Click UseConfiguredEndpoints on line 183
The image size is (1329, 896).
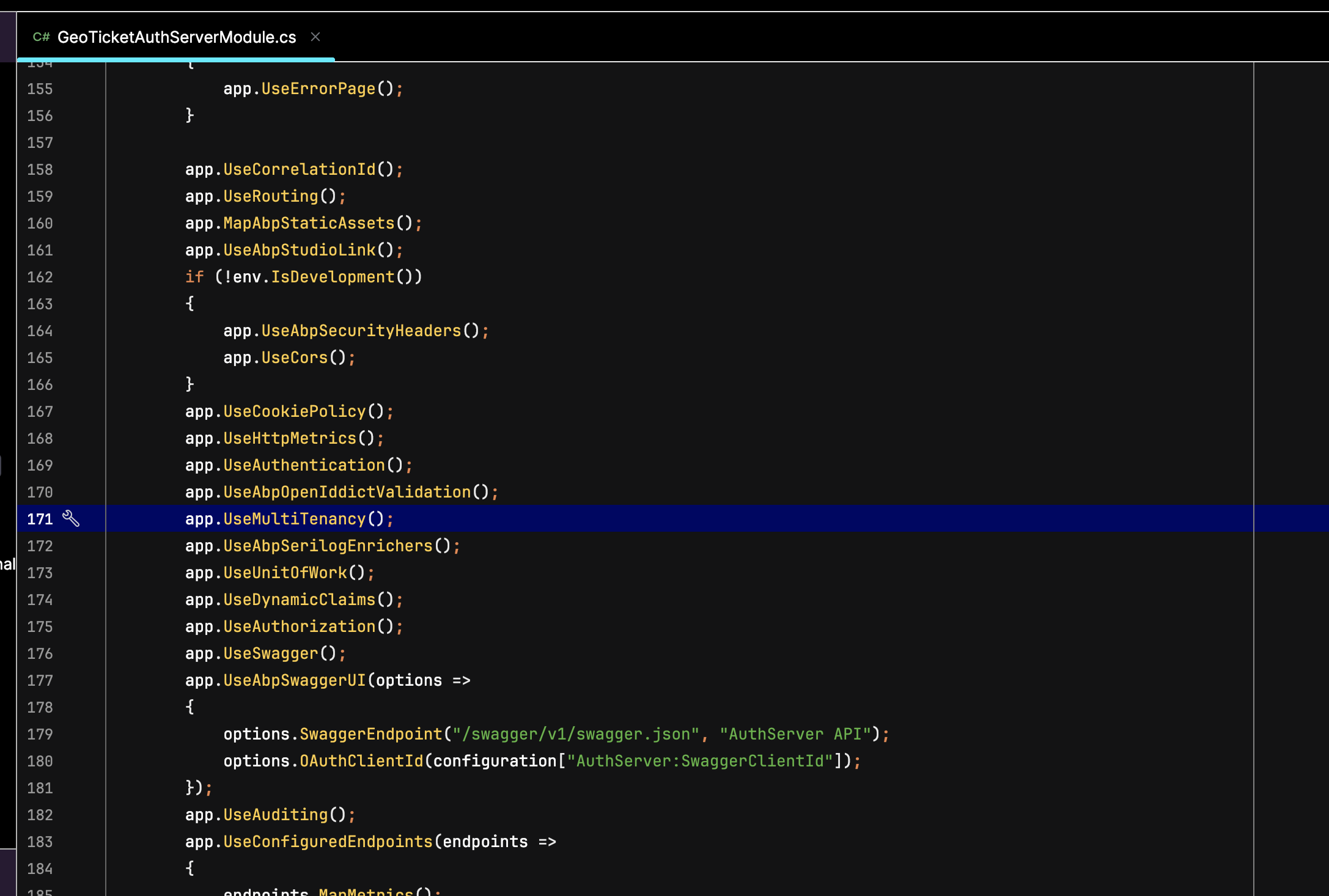[x=328, y=842]
